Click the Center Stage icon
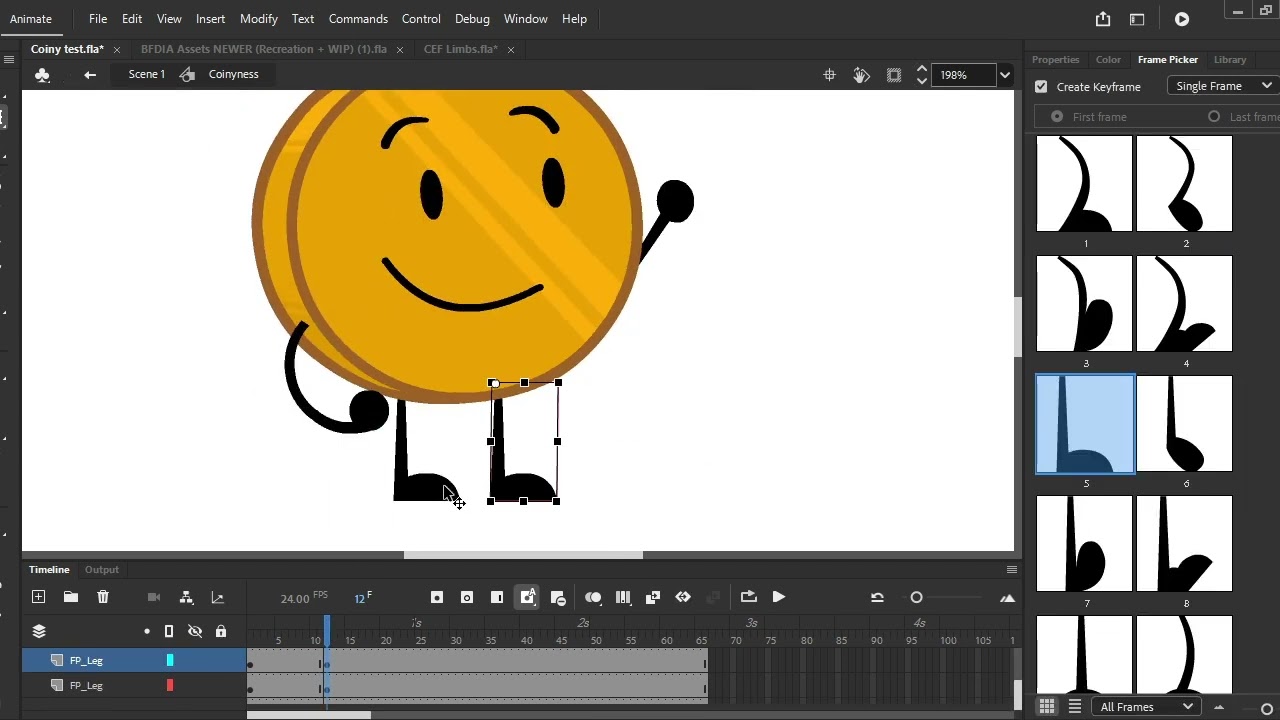The image size is (1280, 720). (829, 75)
